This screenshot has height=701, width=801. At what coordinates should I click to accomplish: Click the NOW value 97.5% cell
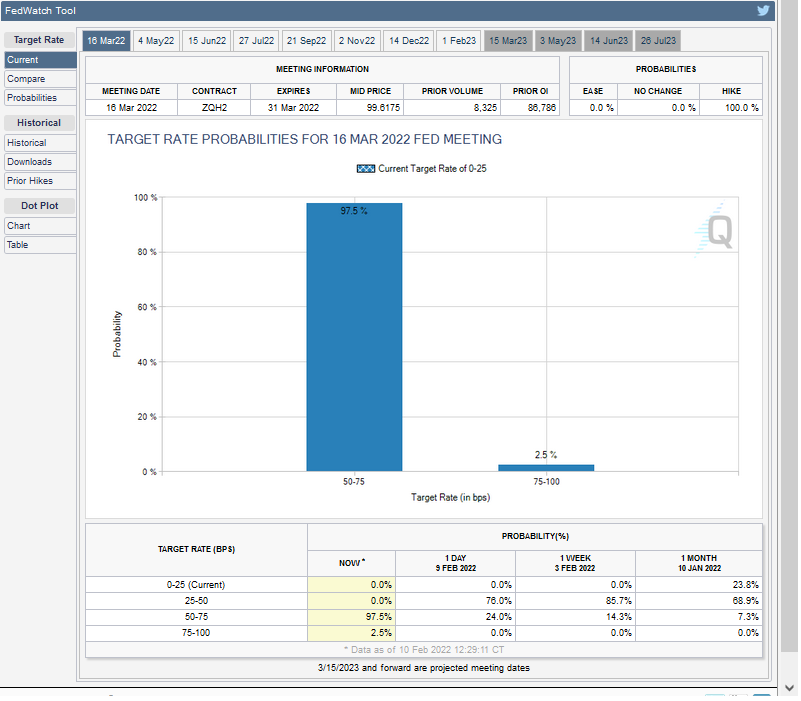(x=351, y=617)
